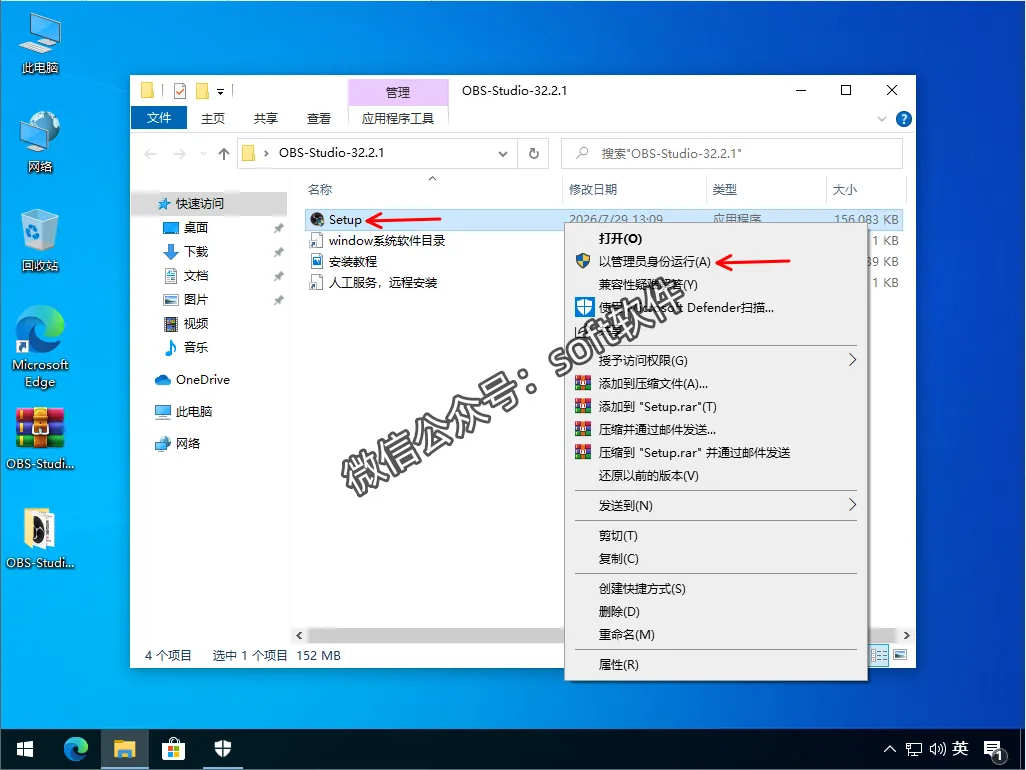The width and height of the screenshot is (1026, 770).
Task: Open the notification center icon
Action: click(x=993, y=750)
